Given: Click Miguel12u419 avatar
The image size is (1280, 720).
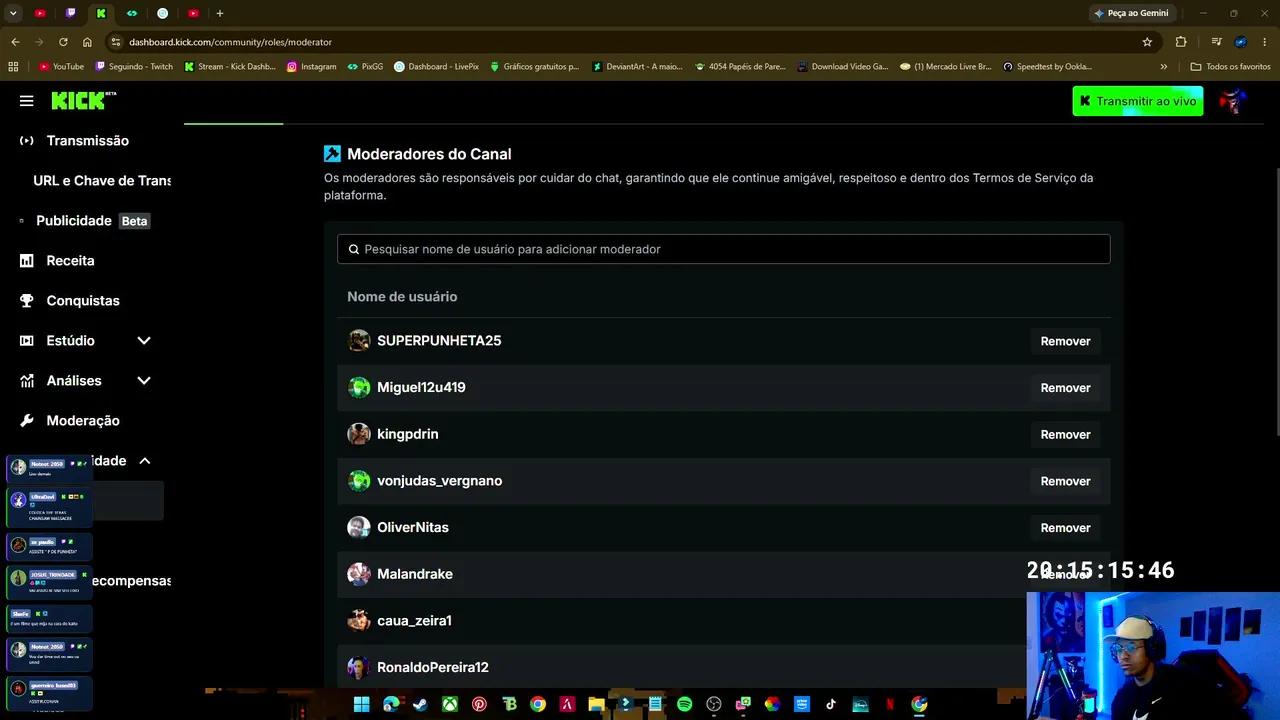Looking at the screenshot, I should coord(359,387).
